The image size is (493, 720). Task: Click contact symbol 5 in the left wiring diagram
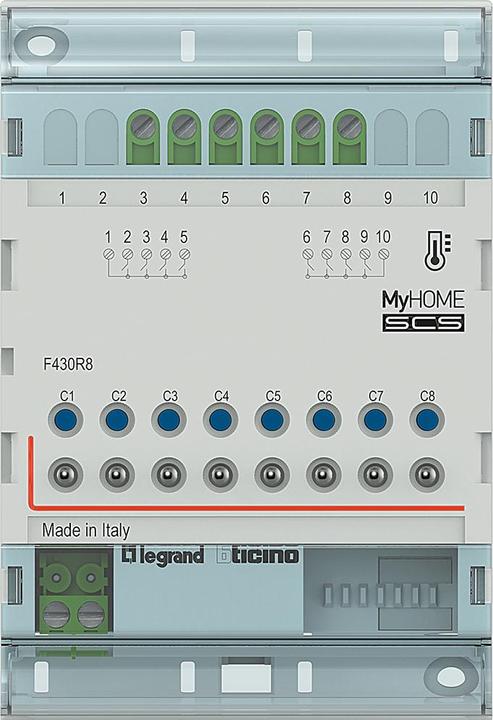pyautogui.click(x=184, y=254)
